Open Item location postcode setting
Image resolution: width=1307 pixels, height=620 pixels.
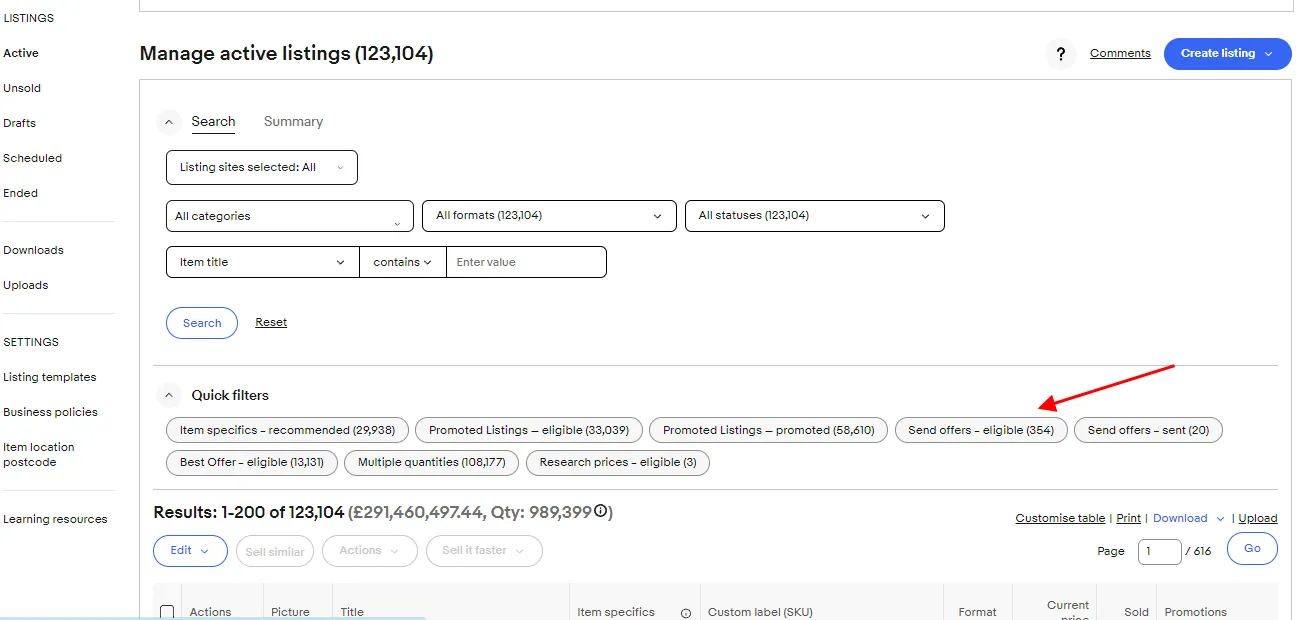[x=39, y=454]
